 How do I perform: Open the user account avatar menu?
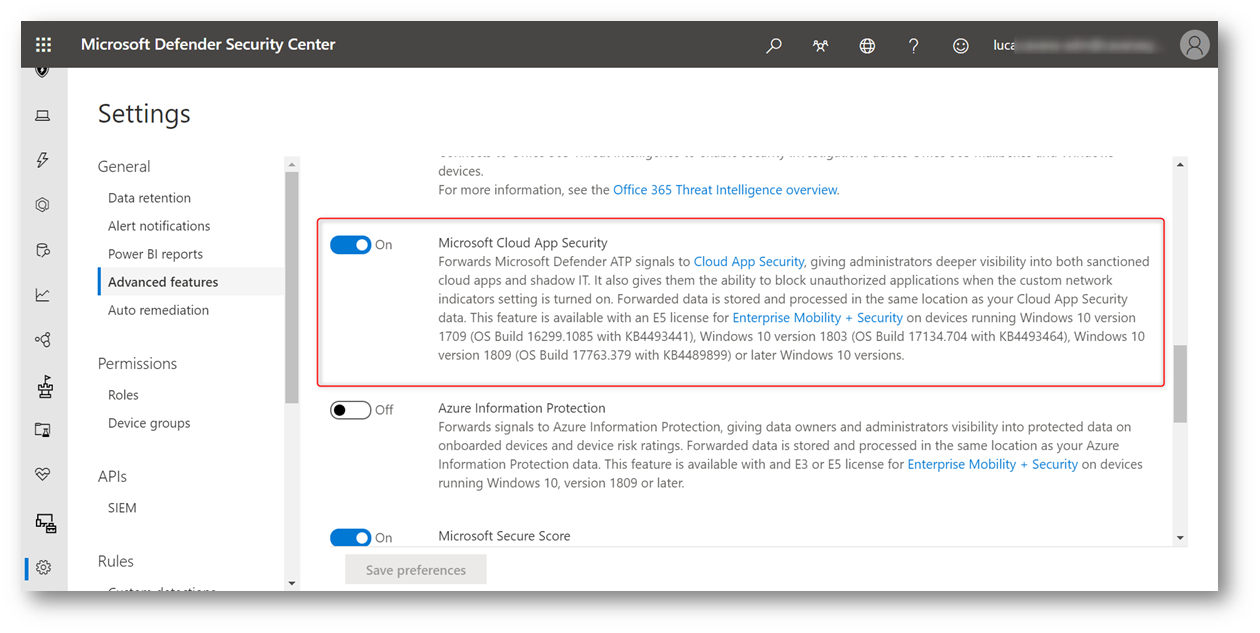point(1194,45)
